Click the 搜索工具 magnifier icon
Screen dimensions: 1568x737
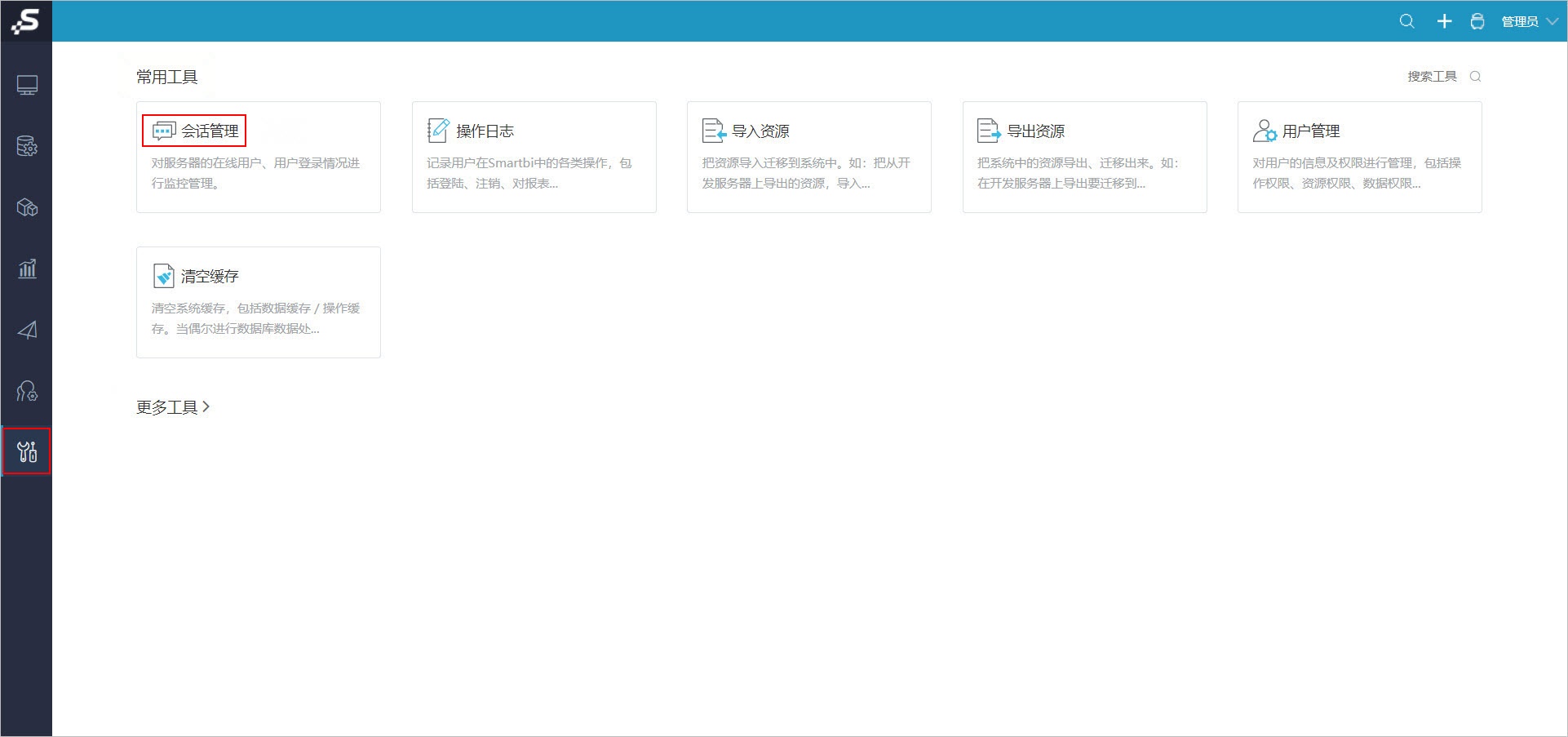[1475, 77]
